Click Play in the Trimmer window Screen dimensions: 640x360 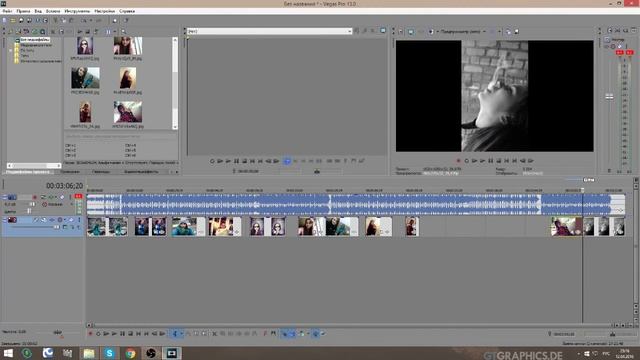click(x=228, y=161)
